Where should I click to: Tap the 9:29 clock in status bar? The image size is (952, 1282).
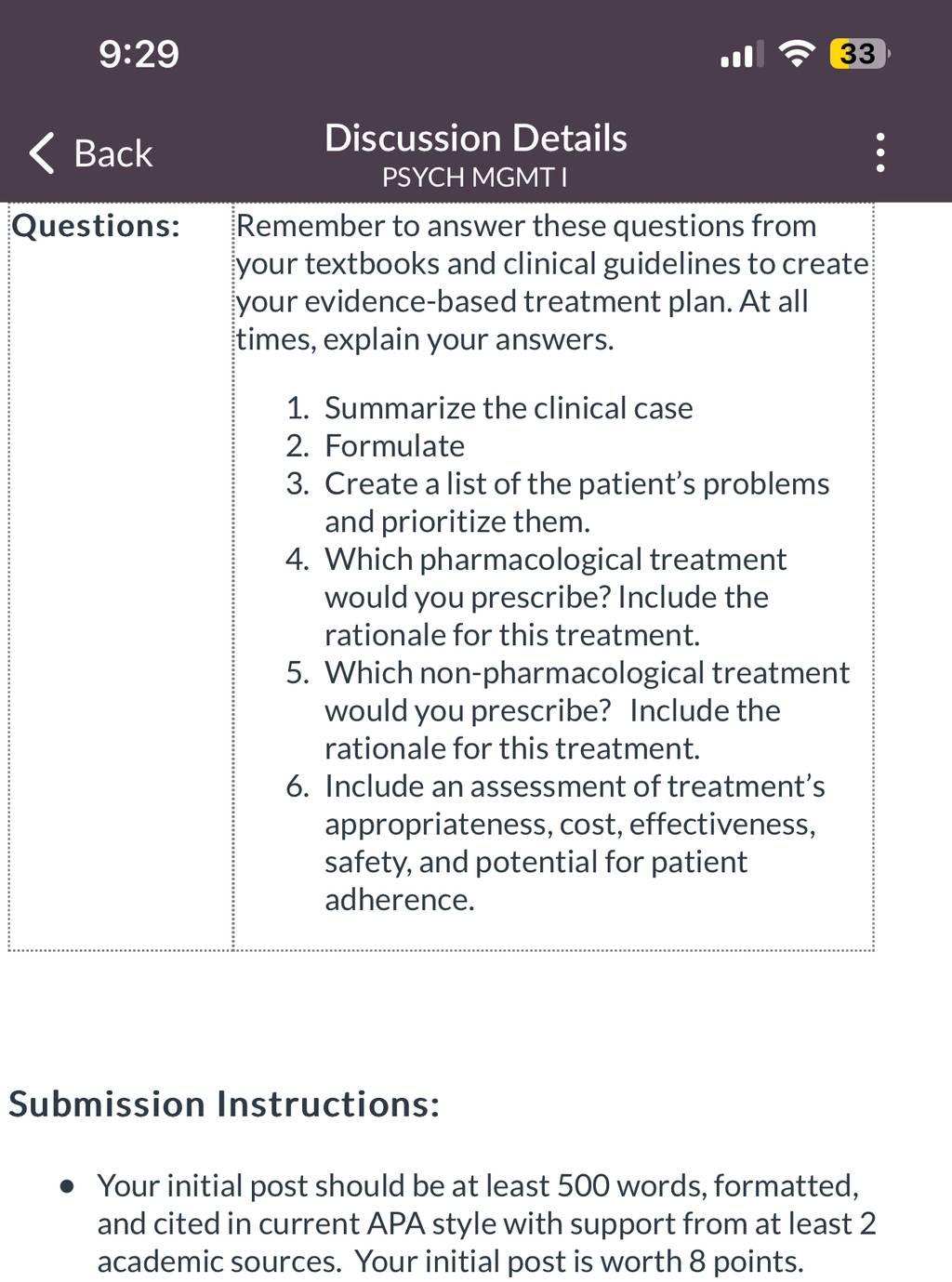pyautogui.click(x=139, y=54)
